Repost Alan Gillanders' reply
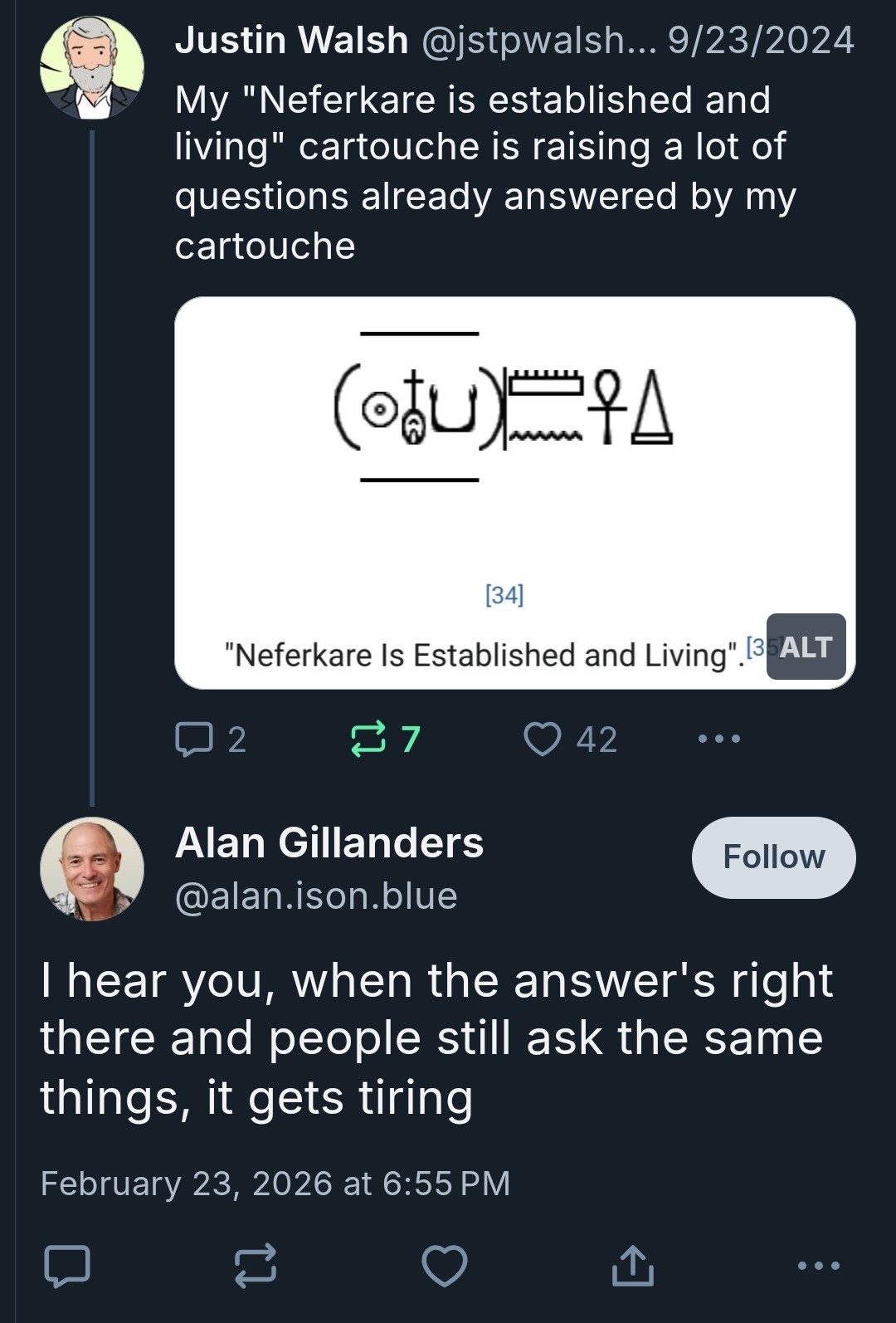The image size is (896, 1323). (256, 1266)
